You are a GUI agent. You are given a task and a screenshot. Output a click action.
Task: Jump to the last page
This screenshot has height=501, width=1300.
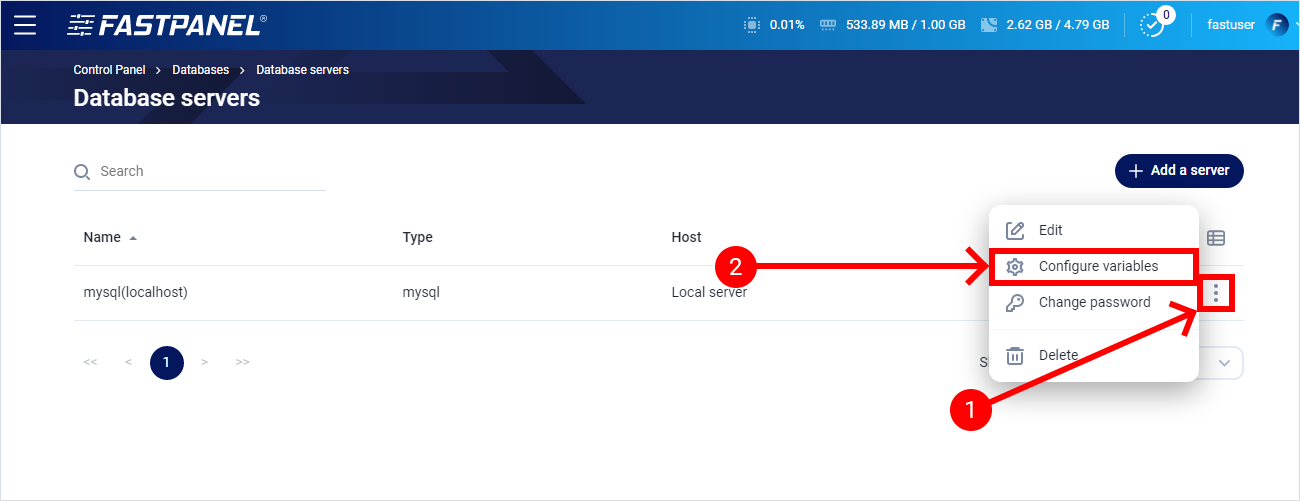click(242, 362)
